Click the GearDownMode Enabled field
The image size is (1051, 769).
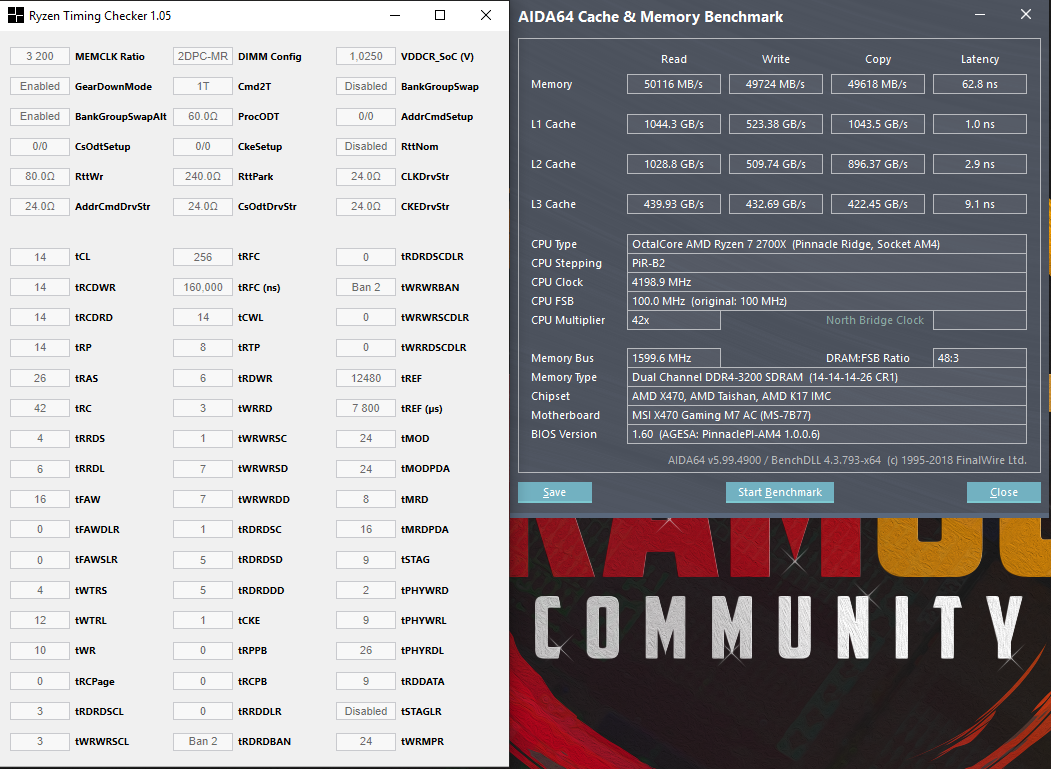(x=40, y=86)
